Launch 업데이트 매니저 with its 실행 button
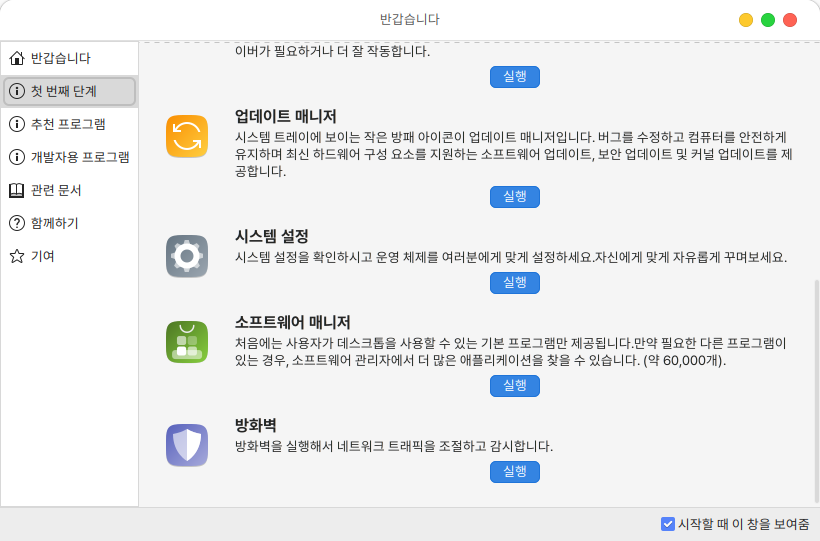The width and height of the screenshot is (820, 541). tap(514, 196)
